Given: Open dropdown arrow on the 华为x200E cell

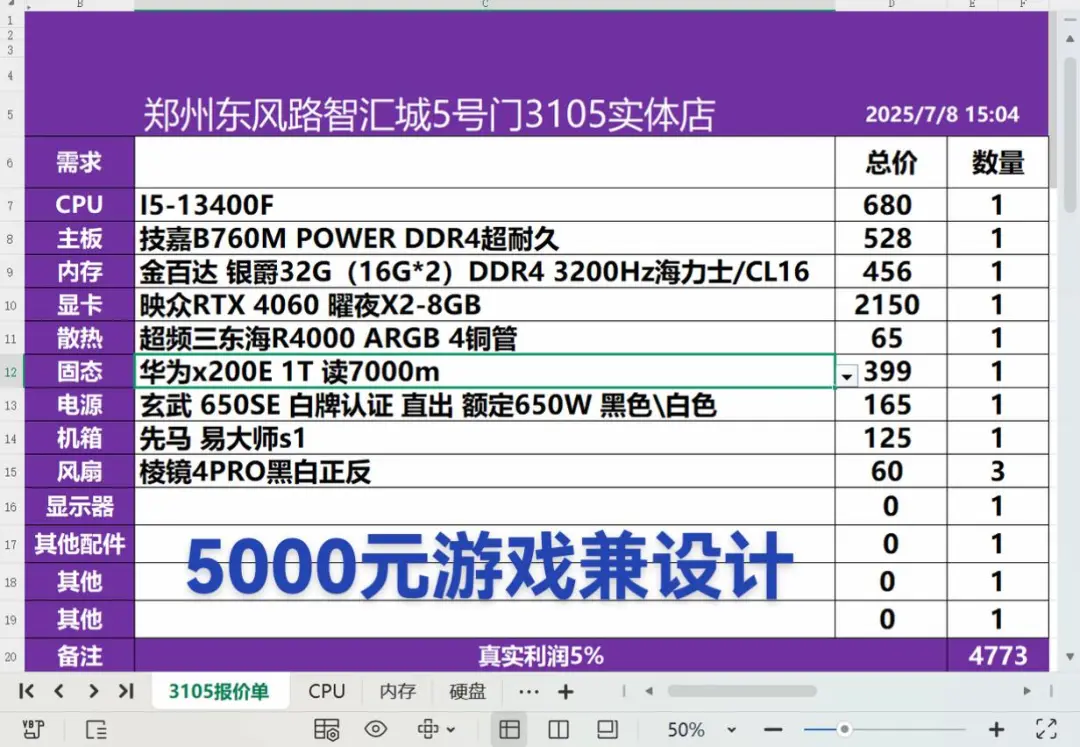Looking at the screenshot, I should click(x=847, y=377).
